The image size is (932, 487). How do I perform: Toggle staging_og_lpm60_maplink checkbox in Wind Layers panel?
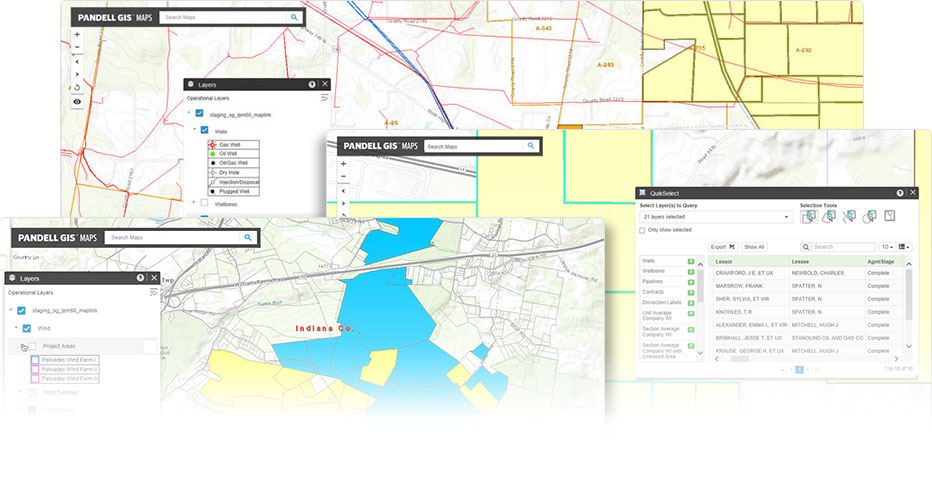tap(21, 310)
